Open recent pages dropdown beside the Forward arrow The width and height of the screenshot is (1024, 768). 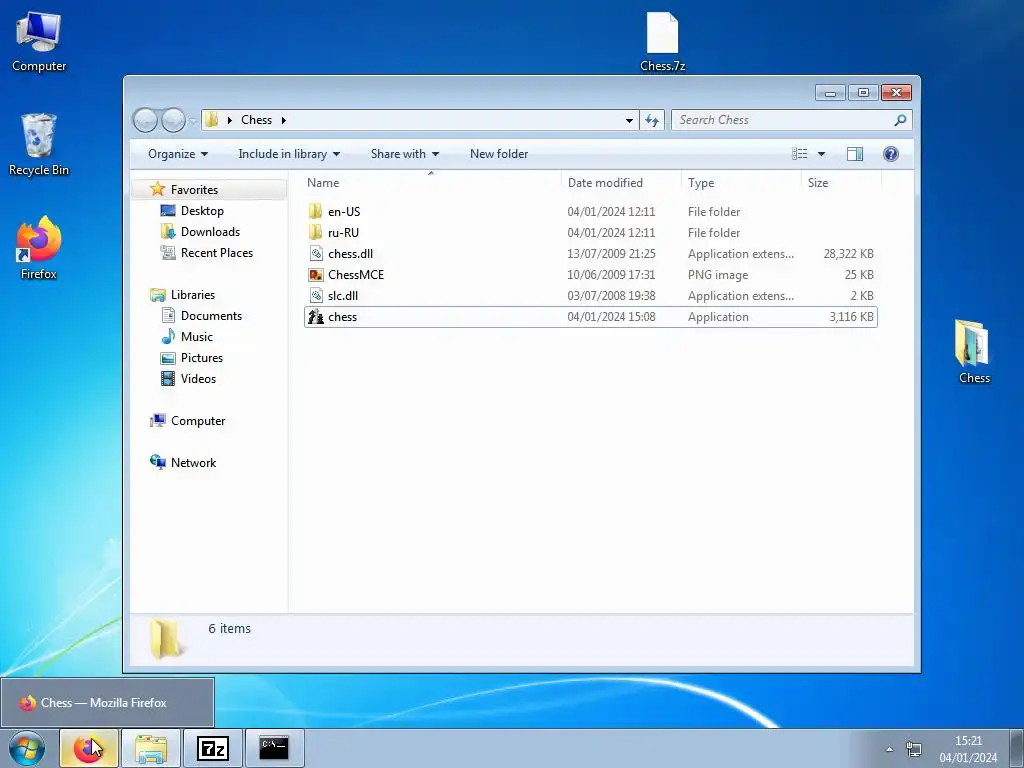pos(193,120)
